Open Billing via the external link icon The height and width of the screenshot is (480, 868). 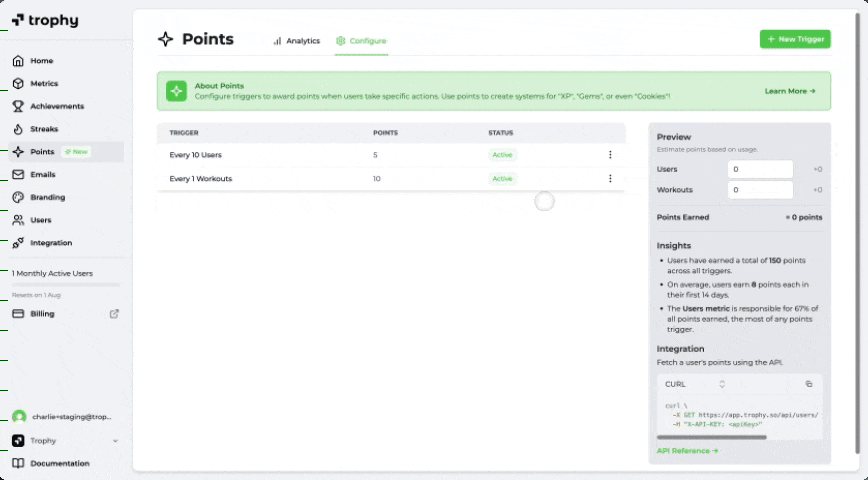[x=114, y=314]
